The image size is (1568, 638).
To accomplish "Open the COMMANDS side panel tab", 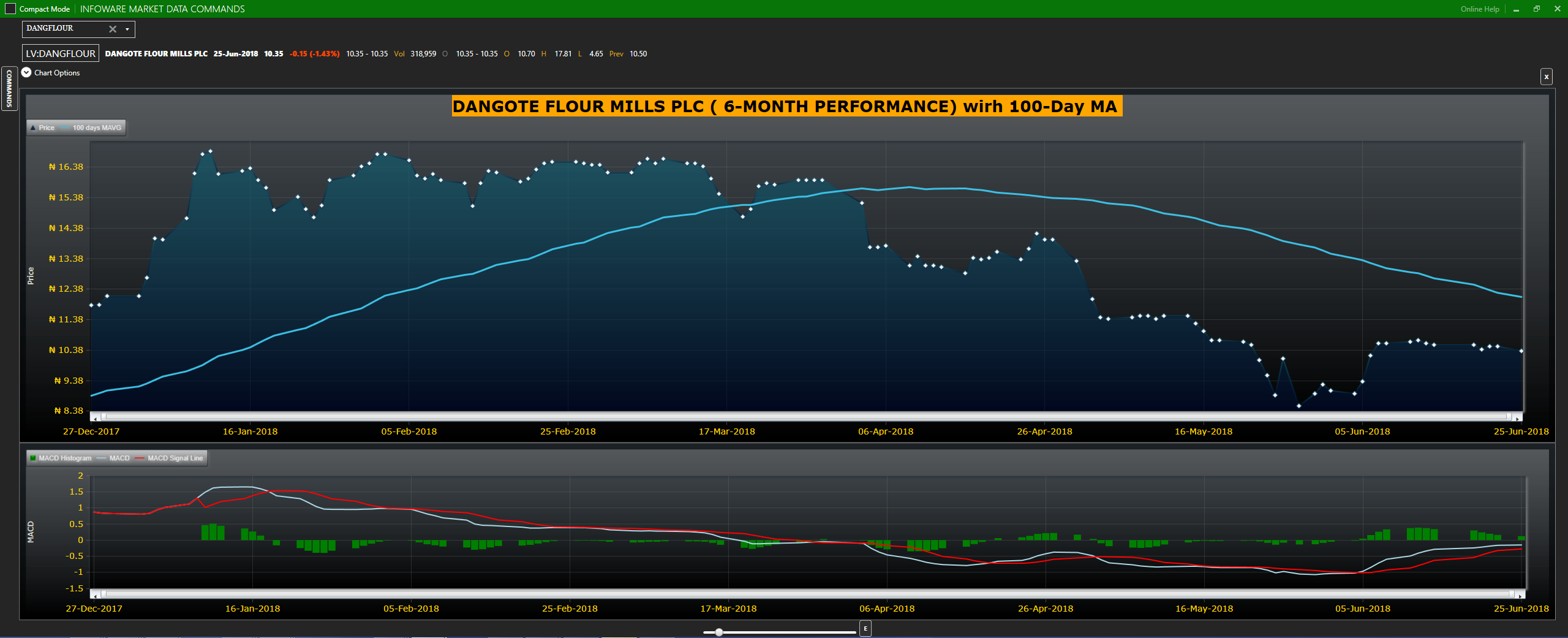I will 9,88.
